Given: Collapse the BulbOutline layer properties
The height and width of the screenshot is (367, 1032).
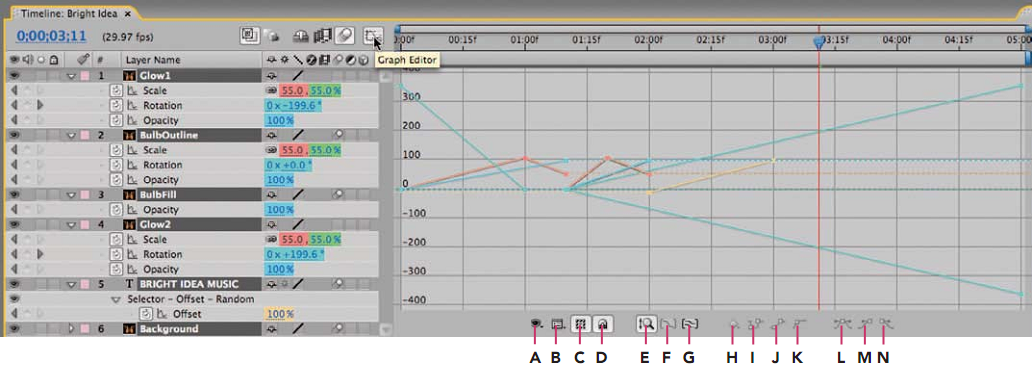Looking at the screenshot, I should [72, 135].
